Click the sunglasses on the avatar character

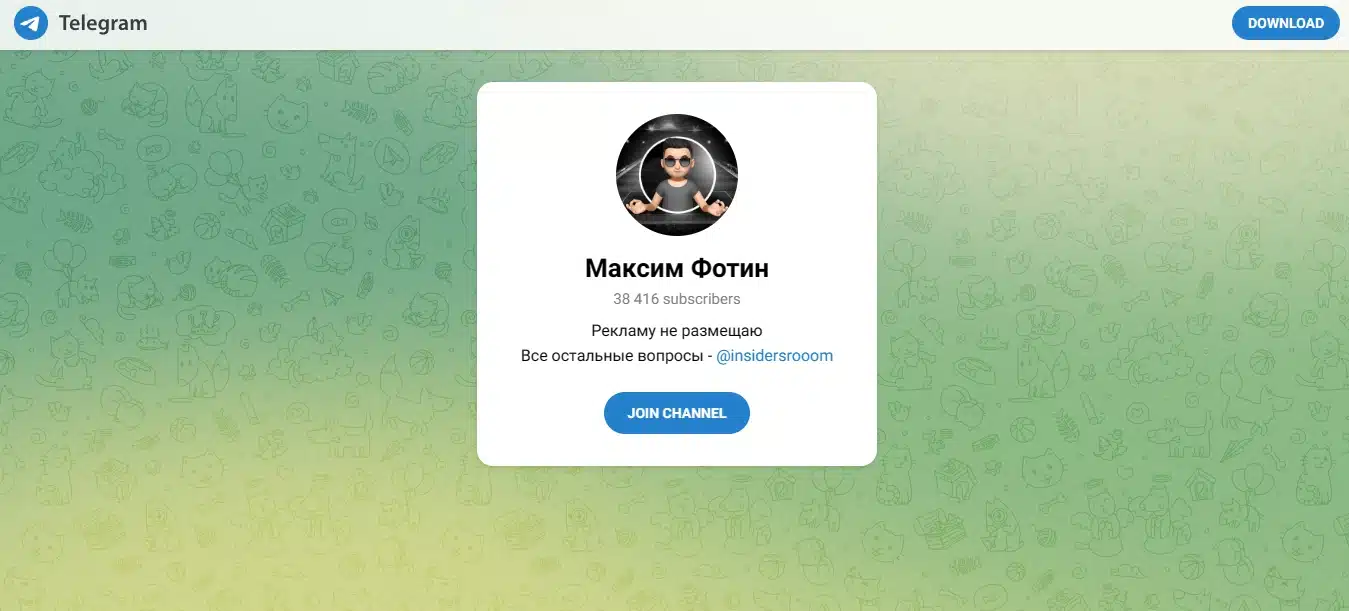pyautogui.click(x=677, y=163)
